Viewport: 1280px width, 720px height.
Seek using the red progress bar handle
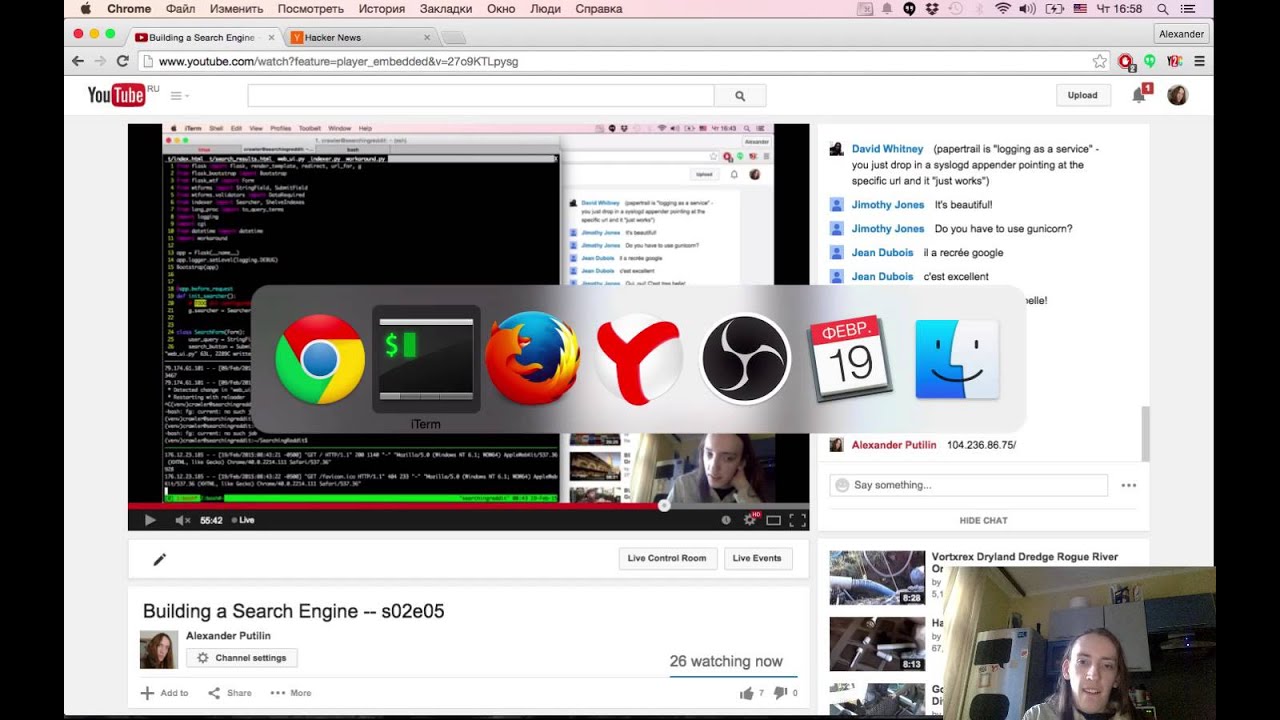coord(664,506)
